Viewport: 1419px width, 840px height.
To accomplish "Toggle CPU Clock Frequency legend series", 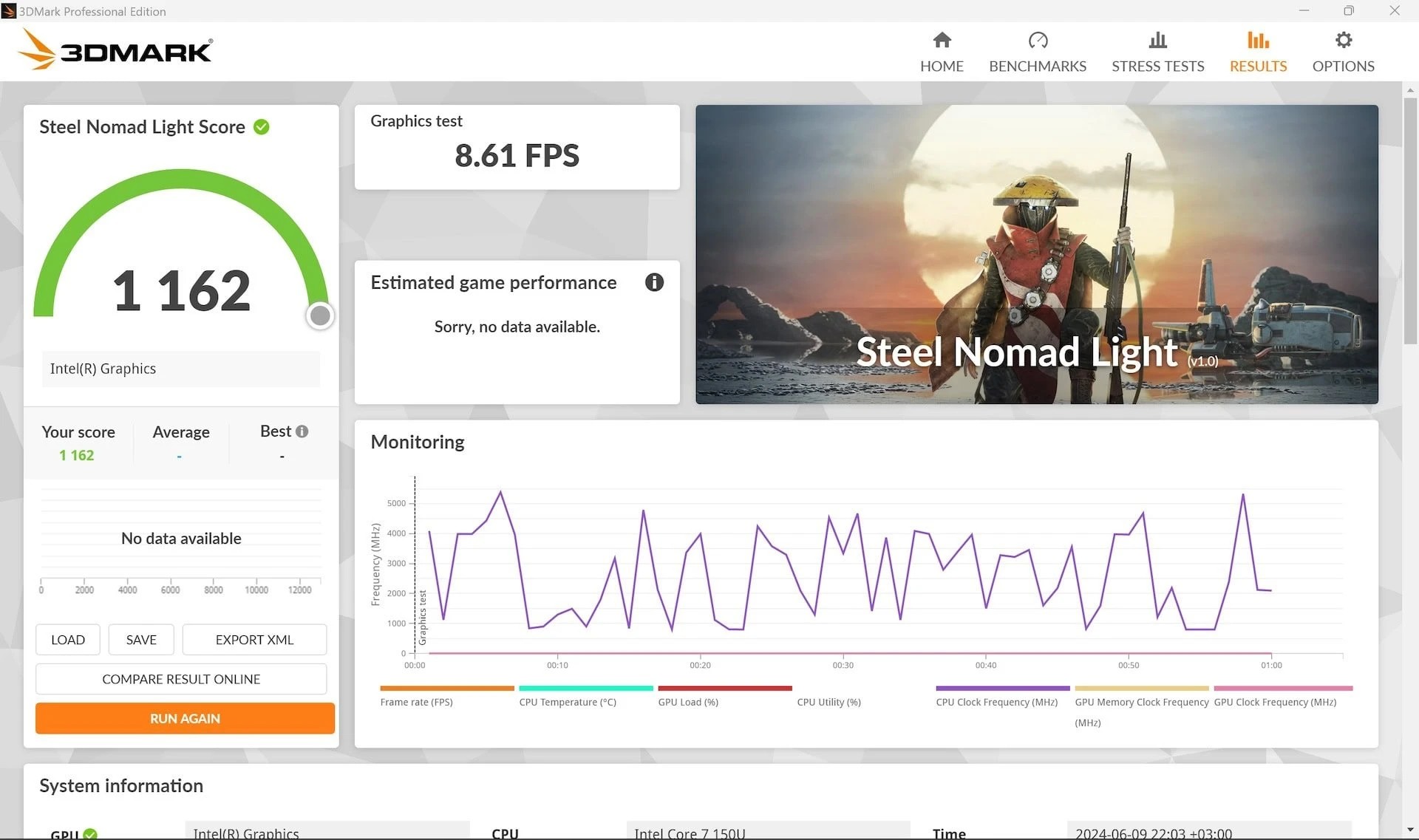I will (x=996, y=702).
